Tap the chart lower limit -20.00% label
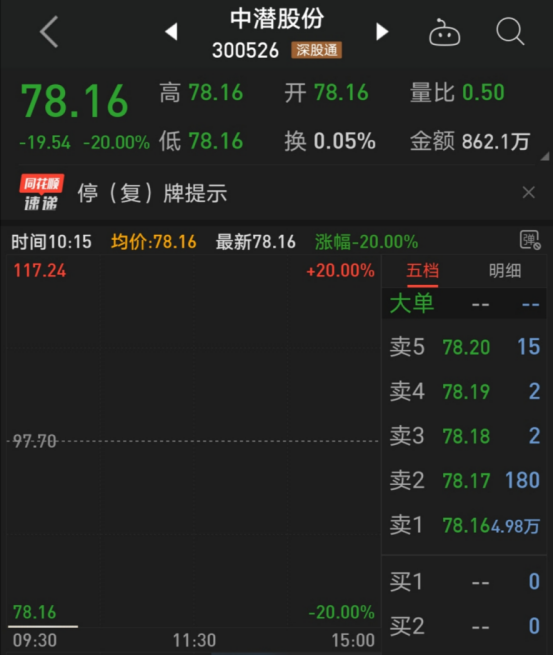Screen dimensions: 553x656 [x=341, y=612]
